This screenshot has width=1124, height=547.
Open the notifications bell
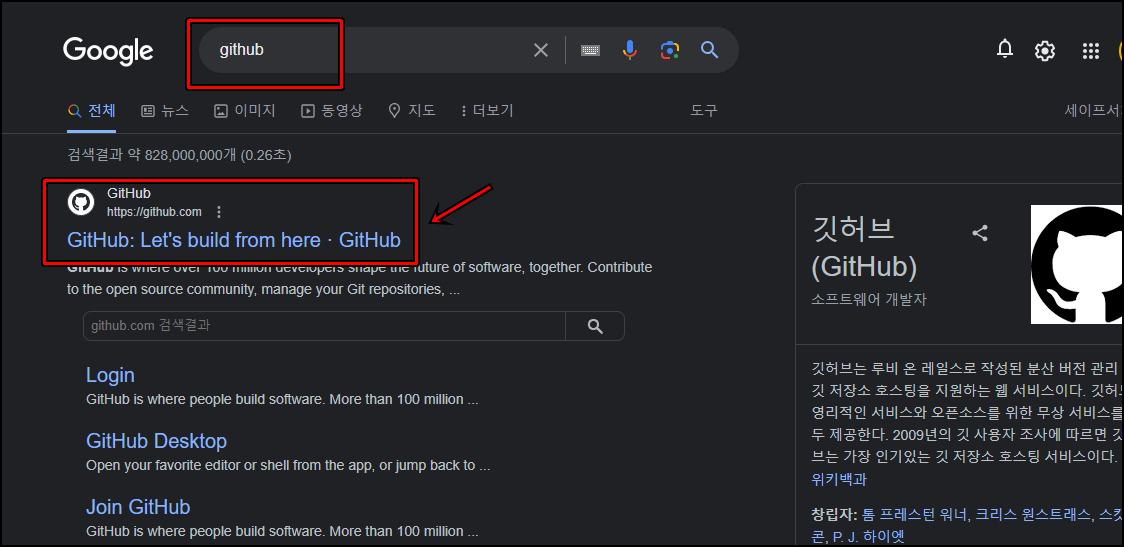click(x=1005, y=49)
